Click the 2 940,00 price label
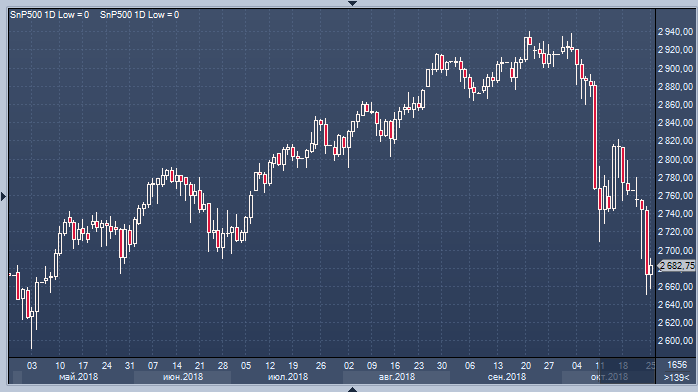 point(675,32)
